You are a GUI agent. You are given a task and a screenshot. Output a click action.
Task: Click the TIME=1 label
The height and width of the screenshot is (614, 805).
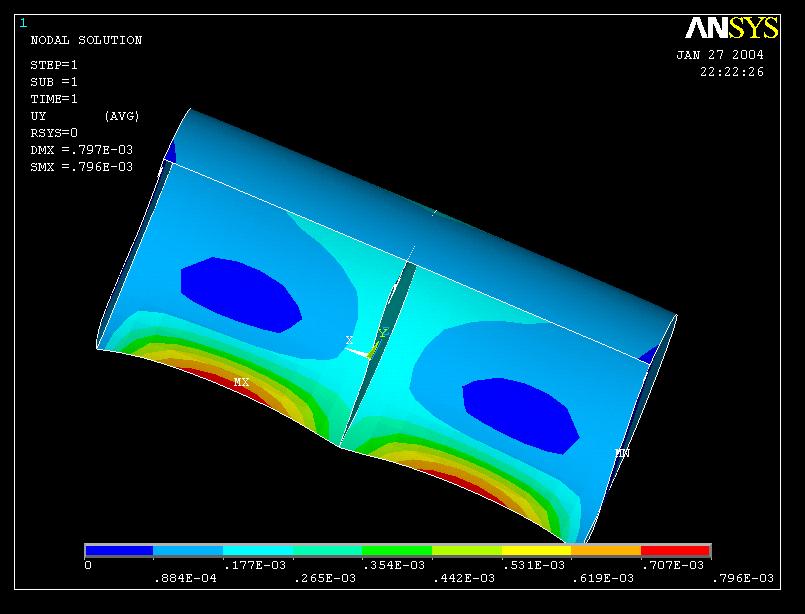click(54, 99)
